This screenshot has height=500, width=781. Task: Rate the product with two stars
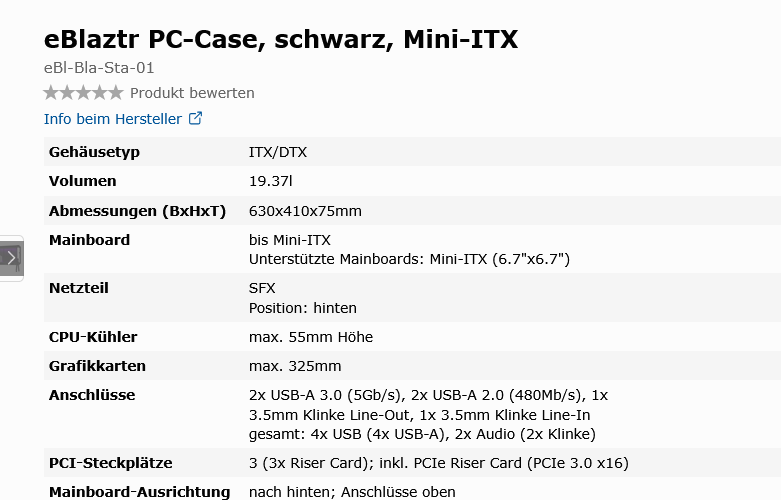[67, 93]
